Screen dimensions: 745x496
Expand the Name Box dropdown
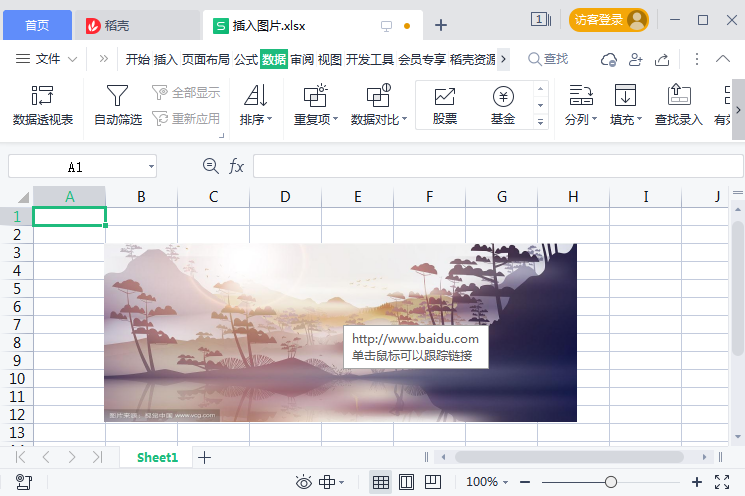(x=151, y=166)
